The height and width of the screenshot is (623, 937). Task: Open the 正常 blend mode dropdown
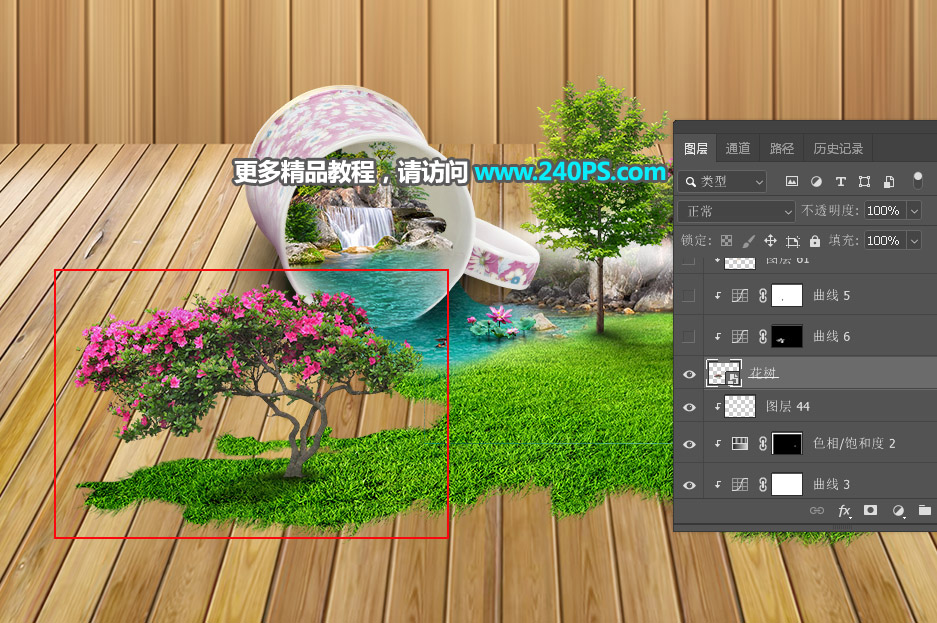tap(736, 211)
